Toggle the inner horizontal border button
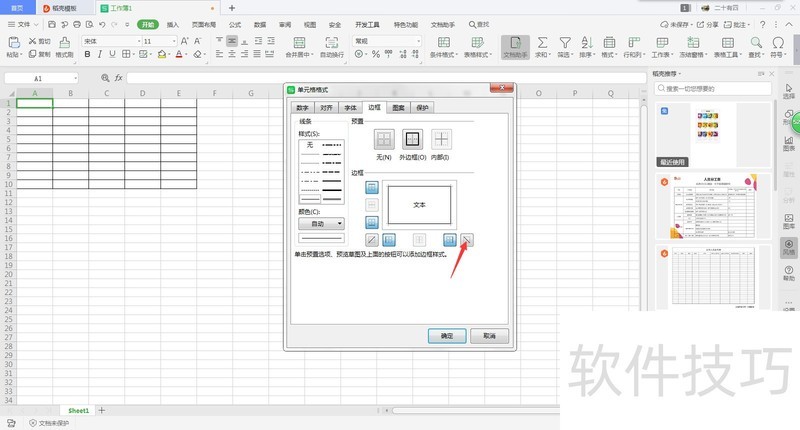Viewport: 800px width, 430px height. coord(372,205)
